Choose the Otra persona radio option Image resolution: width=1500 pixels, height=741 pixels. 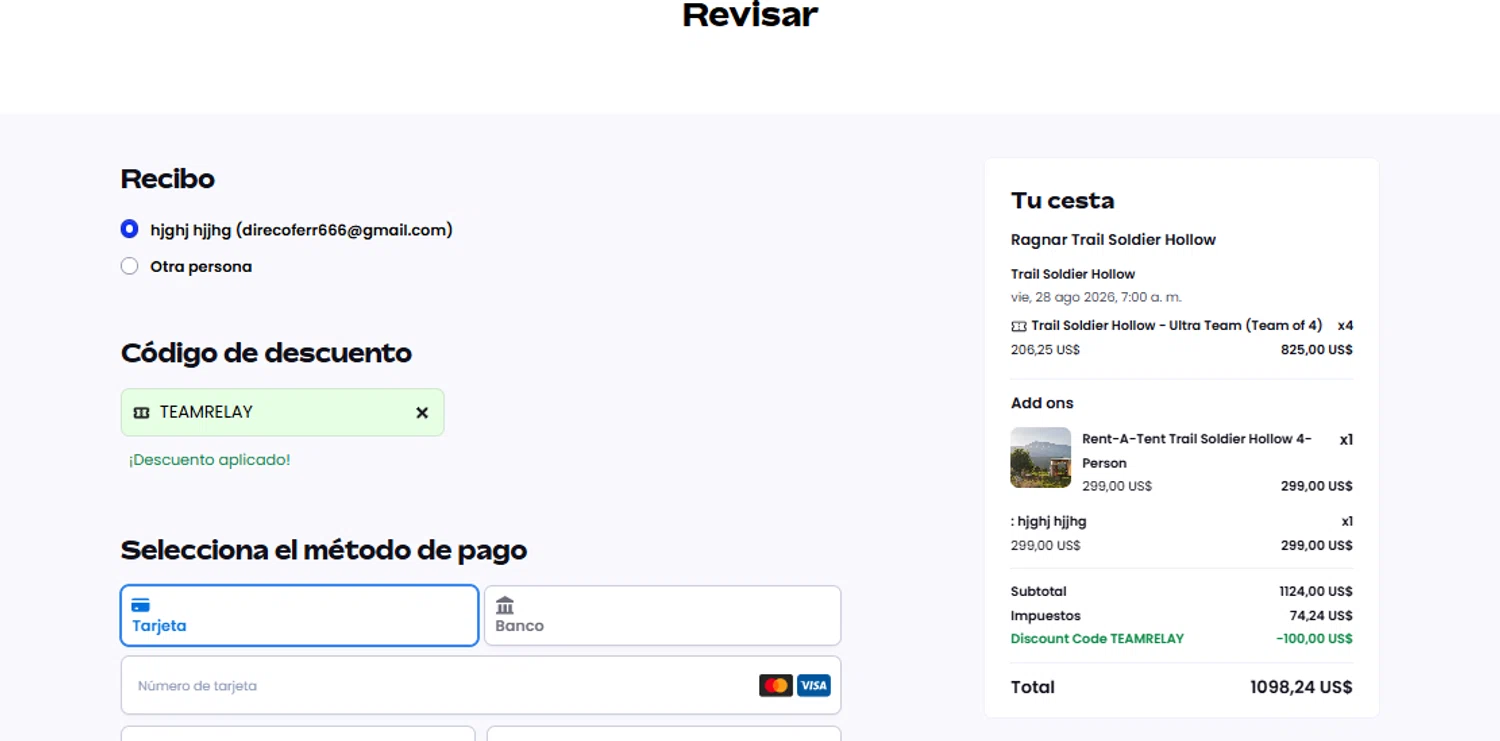129,266
